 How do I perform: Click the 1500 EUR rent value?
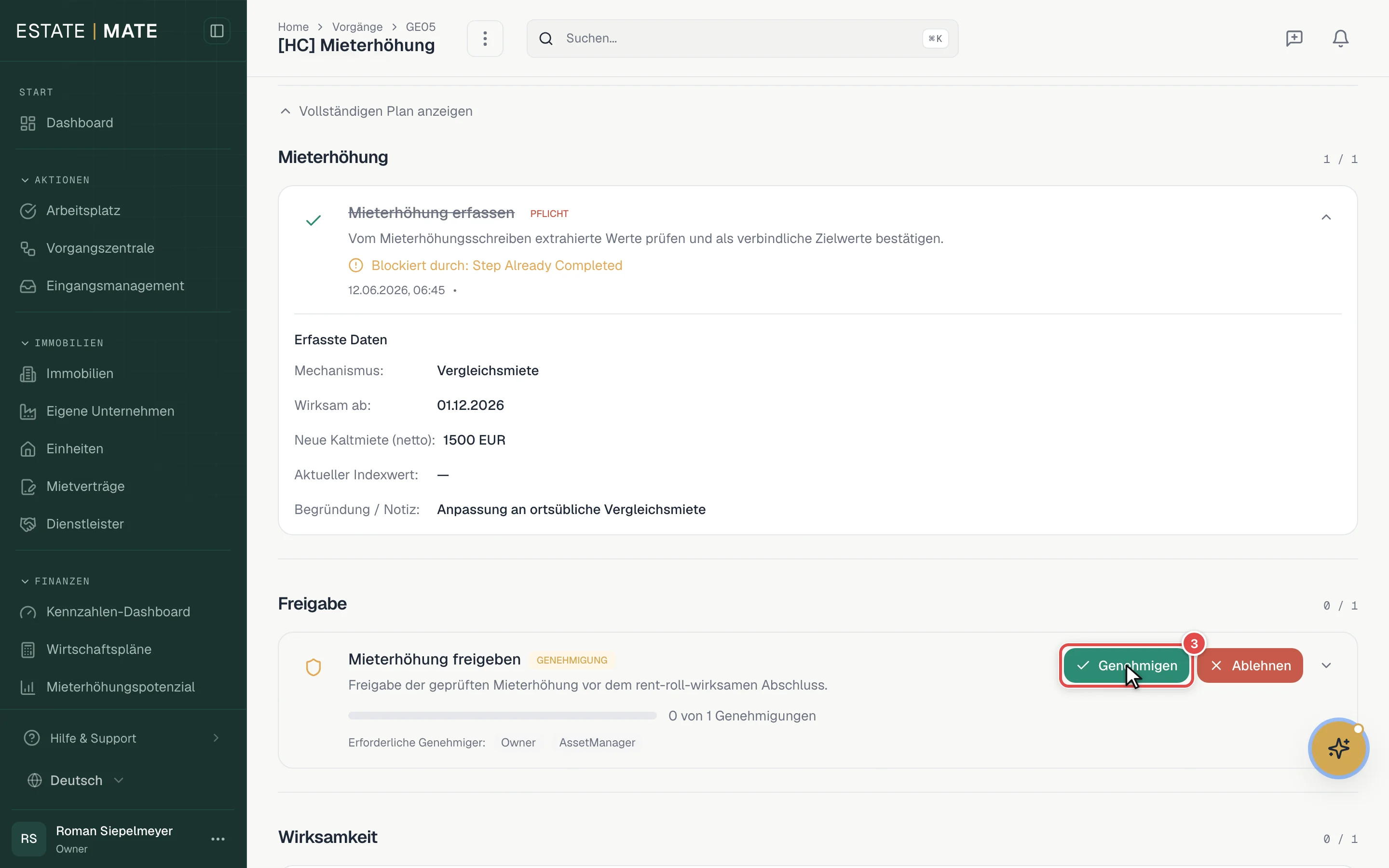click(474, 440)
